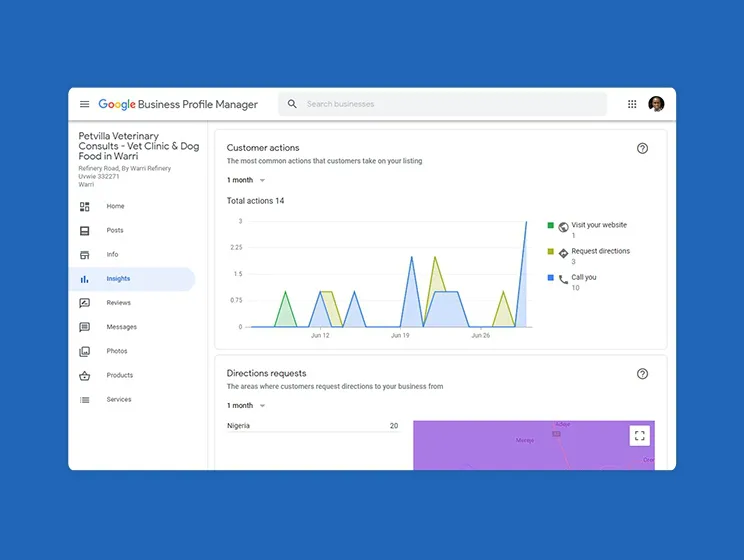Open the account profile avatar
This screenshot has height=560, width=744.
[656, 104]
